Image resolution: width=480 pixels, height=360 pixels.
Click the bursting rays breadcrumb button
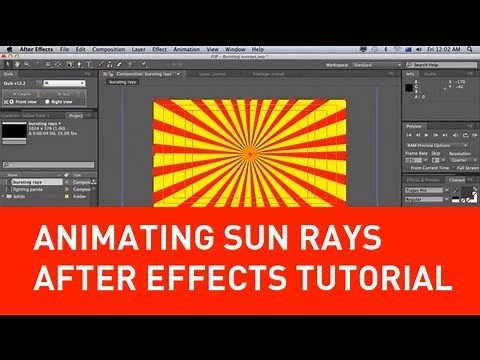(x=123, y=82)
